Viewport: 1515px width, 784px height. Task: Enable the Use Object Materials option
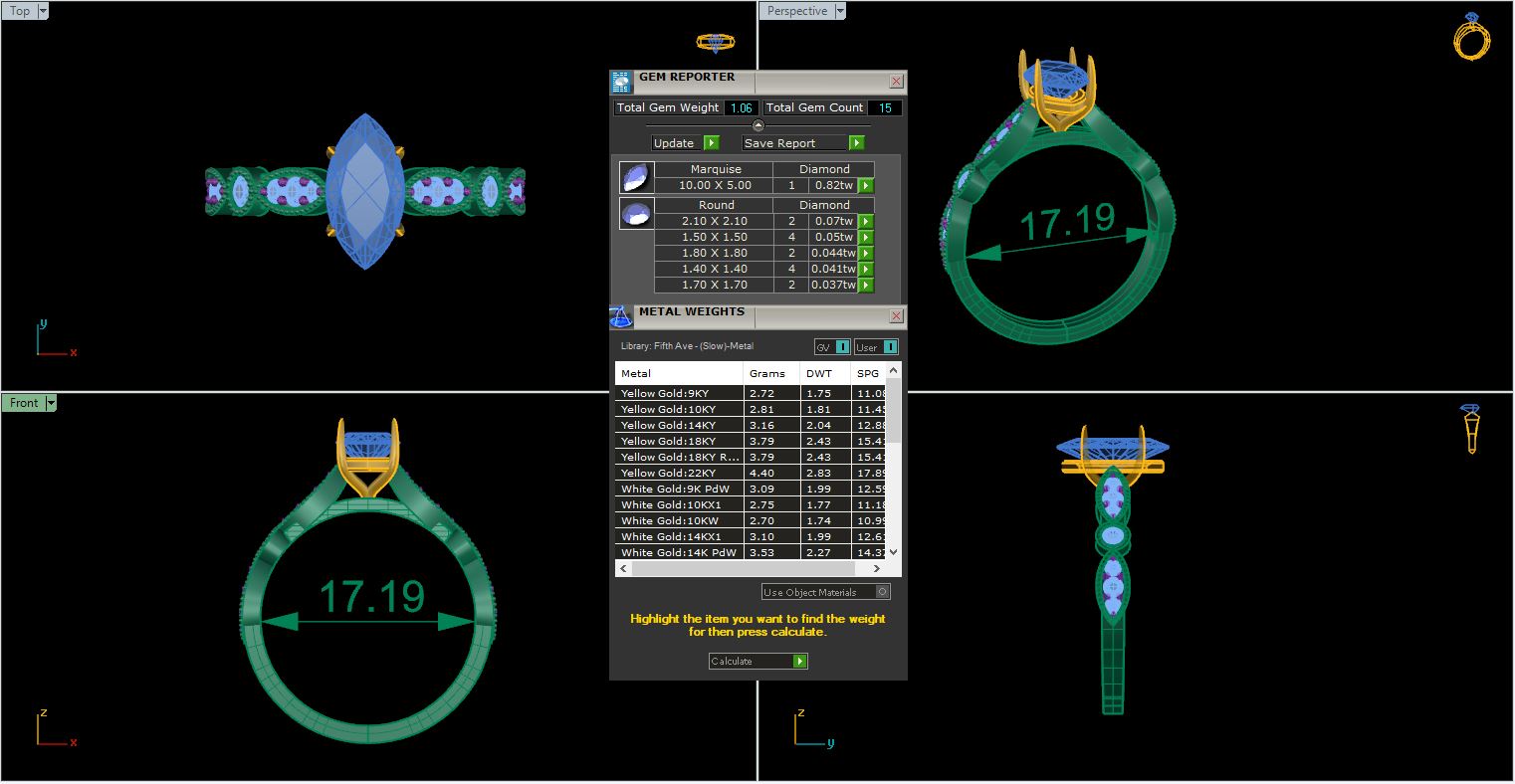pos(882,592)
